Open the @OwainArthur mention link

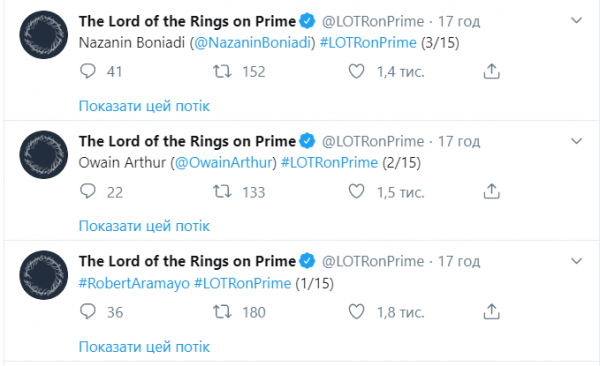tap(223, 163)
